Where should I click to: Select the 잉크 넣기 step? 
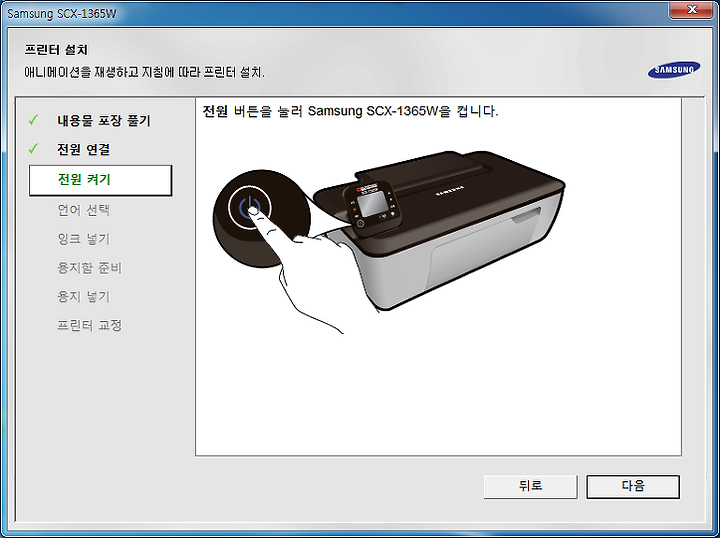click(x=84, y=239)
